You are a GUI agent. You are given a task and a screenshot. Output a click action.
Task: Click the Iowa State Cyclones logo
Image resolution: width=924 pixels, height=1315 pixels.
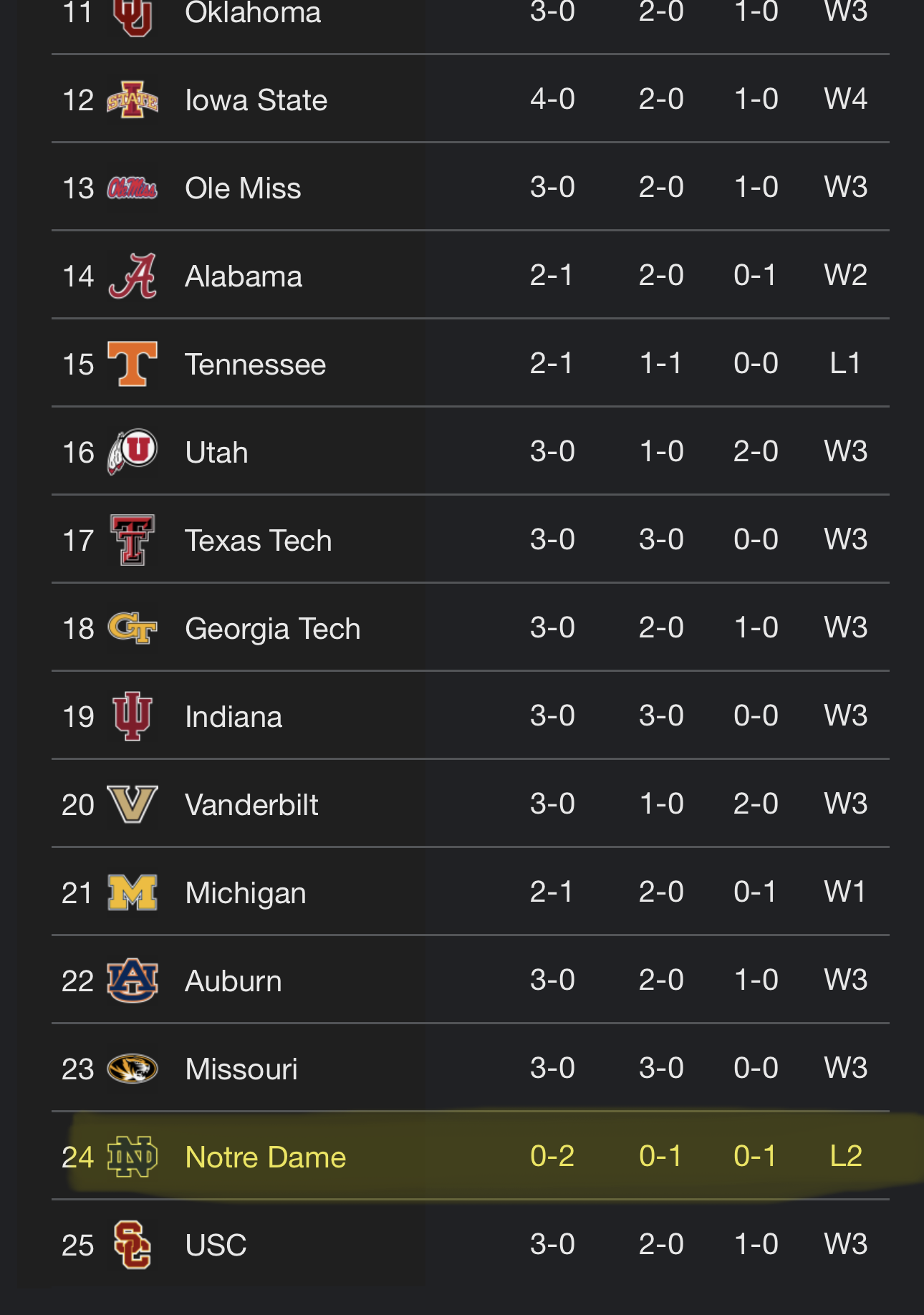tap(133, 100)
